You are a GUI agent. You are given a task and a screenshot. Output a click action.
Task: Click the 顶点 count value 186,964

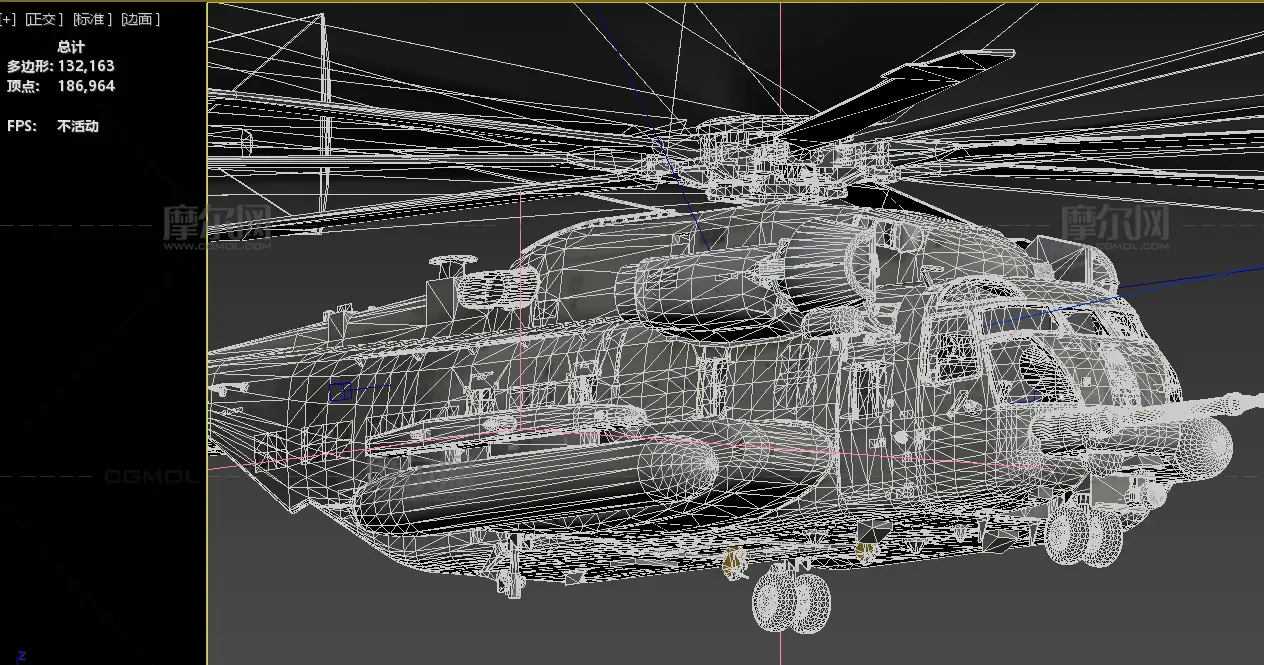(86, 86)
